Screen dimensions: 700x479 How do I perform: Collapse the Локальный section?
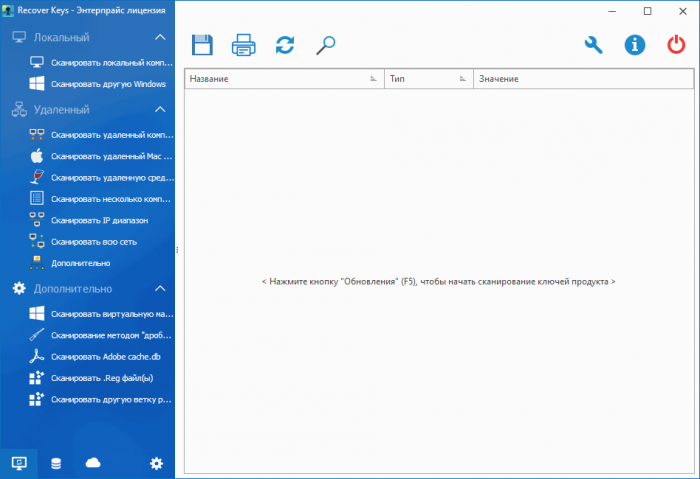coord(159,37)
